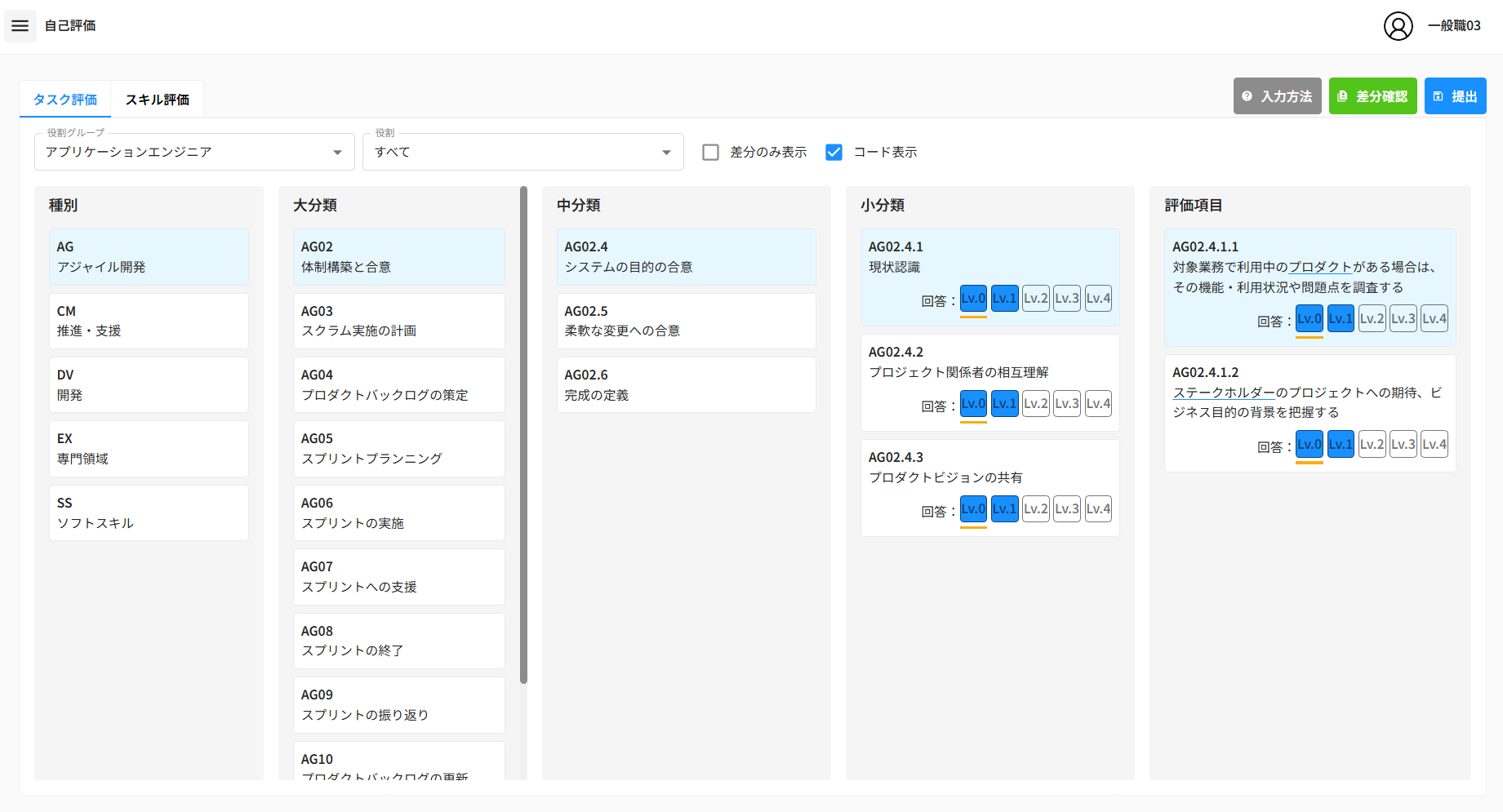
Task: Select DV 開発 category
Action: (x=149, y=385)
